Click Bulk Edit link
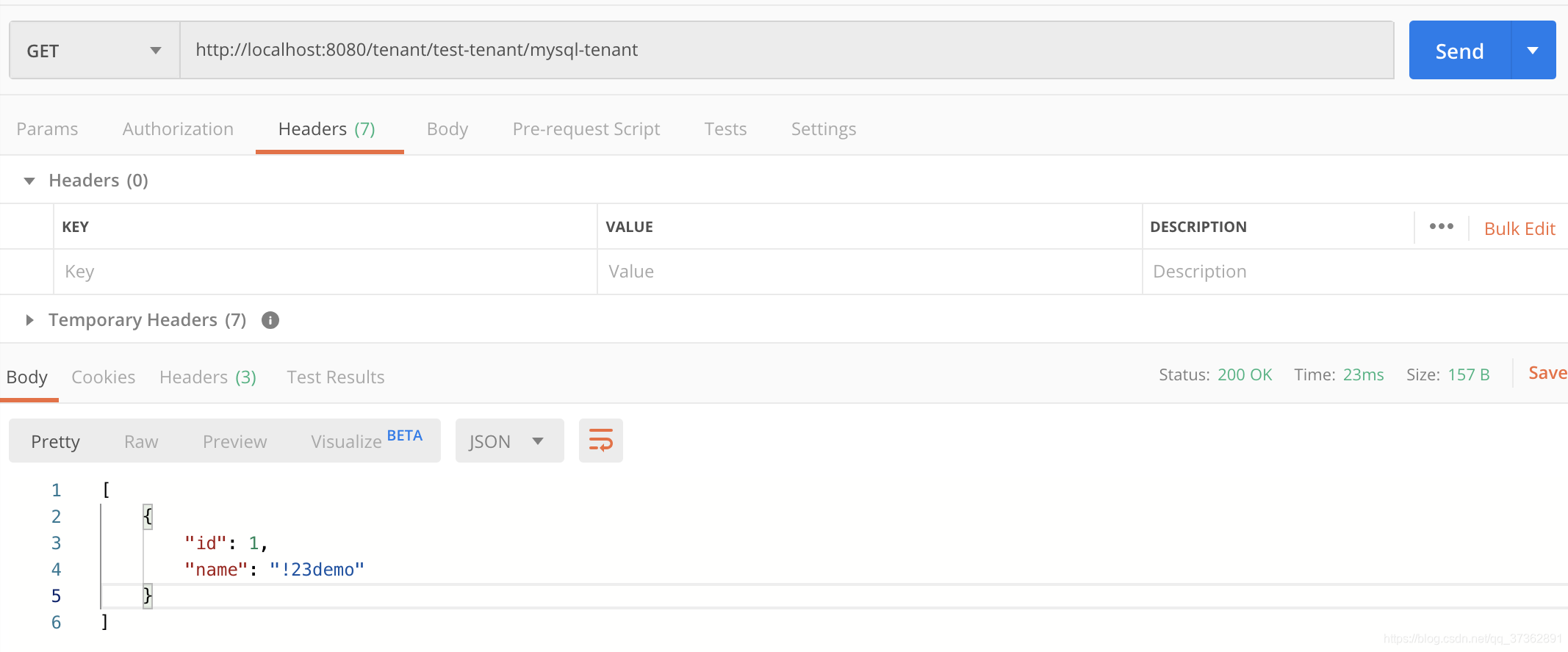1568x652 pixels. tap(1520, 228)
